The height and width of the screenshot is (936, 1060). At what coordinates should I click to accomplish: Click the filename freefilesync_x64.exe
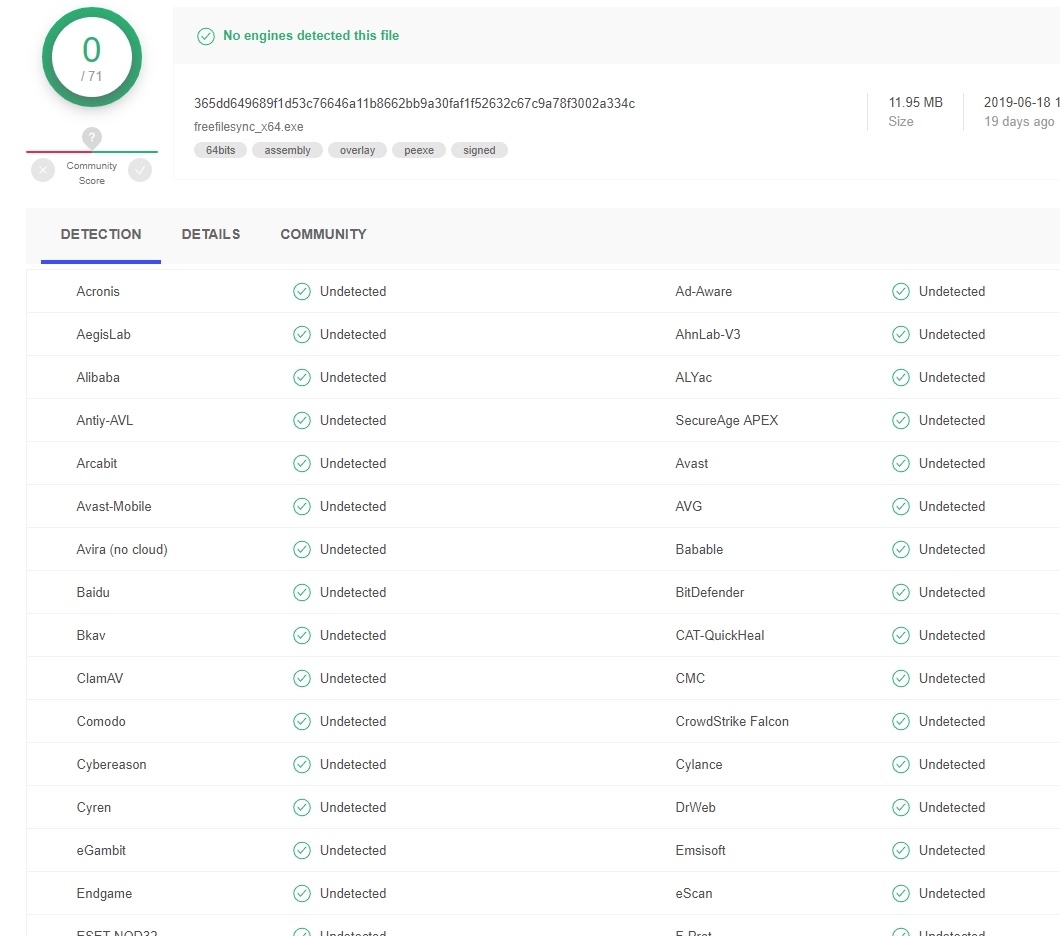click(x=249, y=127)
